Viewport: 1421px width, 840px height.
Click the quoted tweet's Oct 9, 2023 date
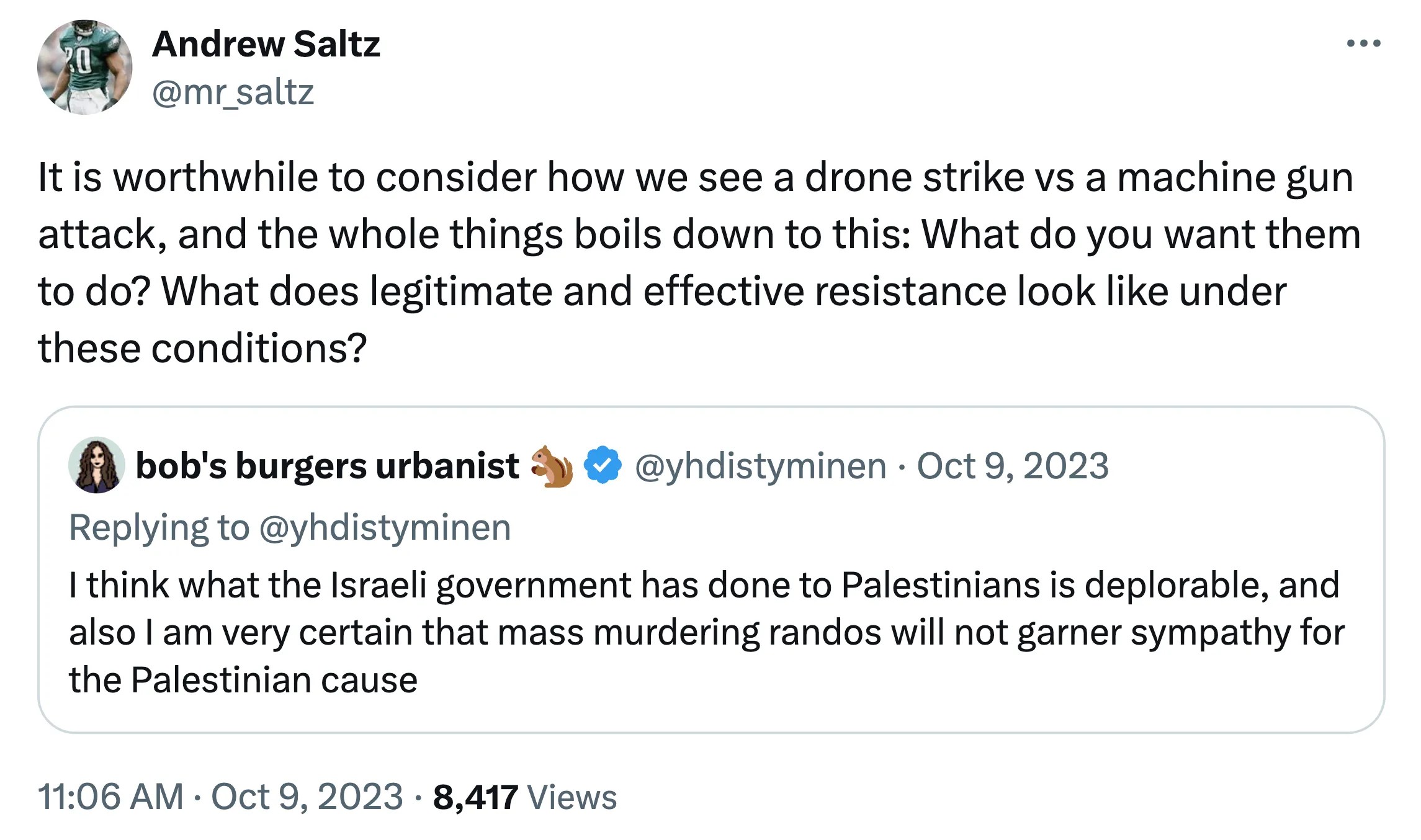pos(1013,466)
